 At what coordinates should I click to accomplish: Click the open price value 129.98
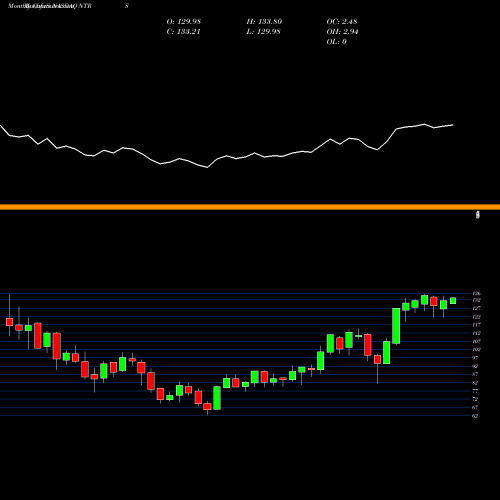click(x=189, y=22)
